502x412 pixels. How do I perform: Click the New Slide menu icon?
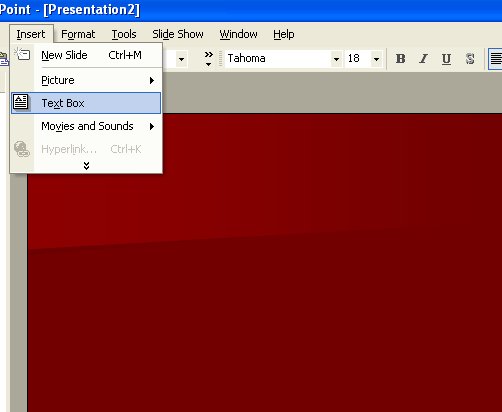[x=22, y=54]
